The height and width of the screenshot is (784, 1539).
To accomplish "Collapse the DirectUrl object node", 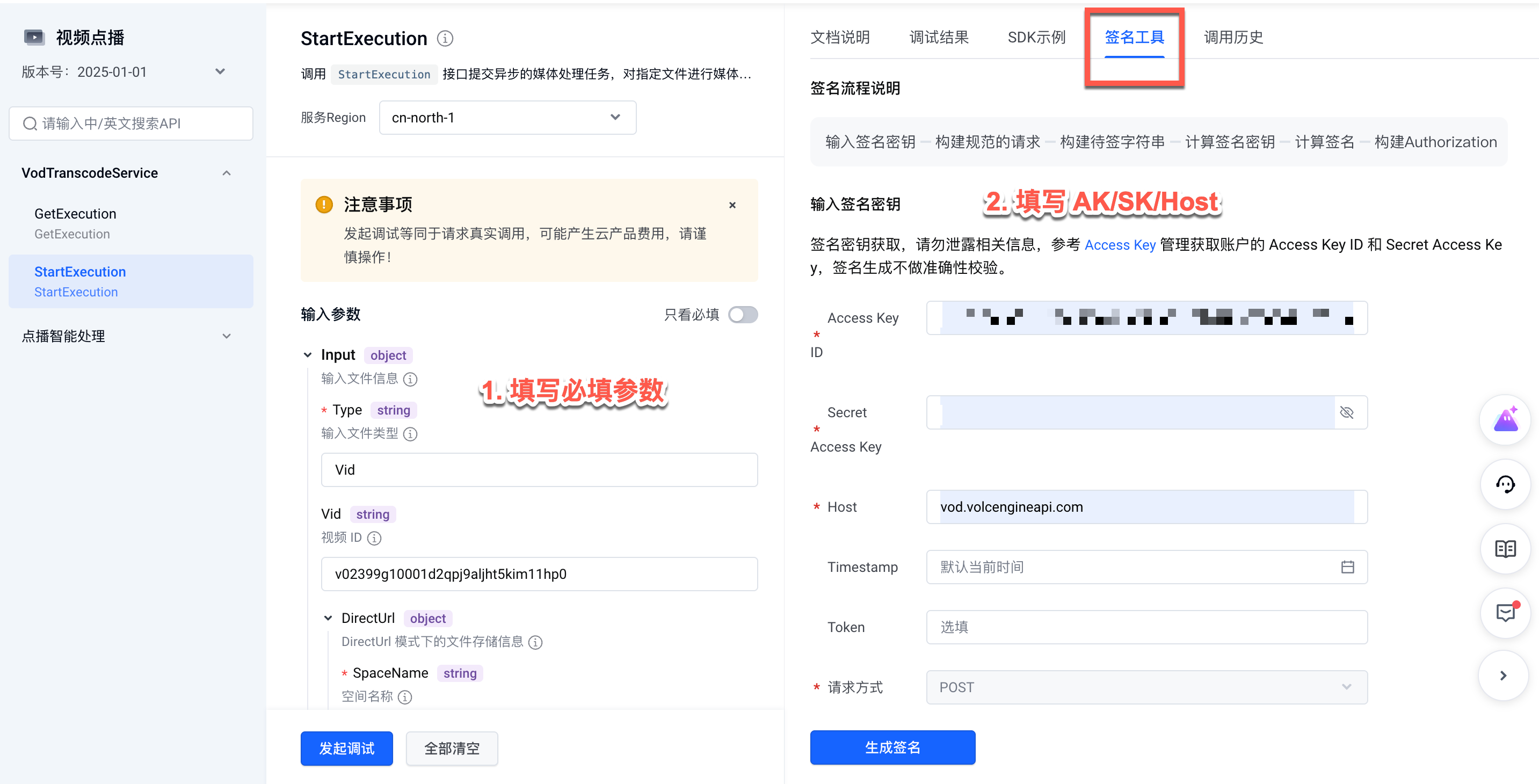I will [328, 619].
